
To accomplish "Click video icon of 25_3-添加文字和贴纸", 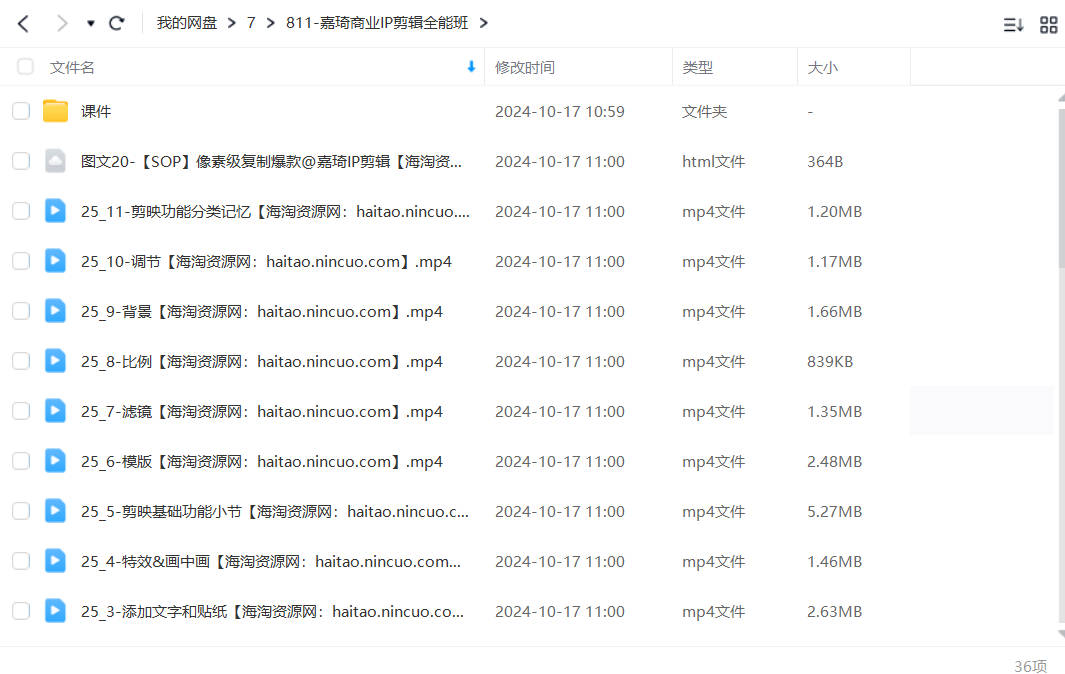I will [55, 611].
